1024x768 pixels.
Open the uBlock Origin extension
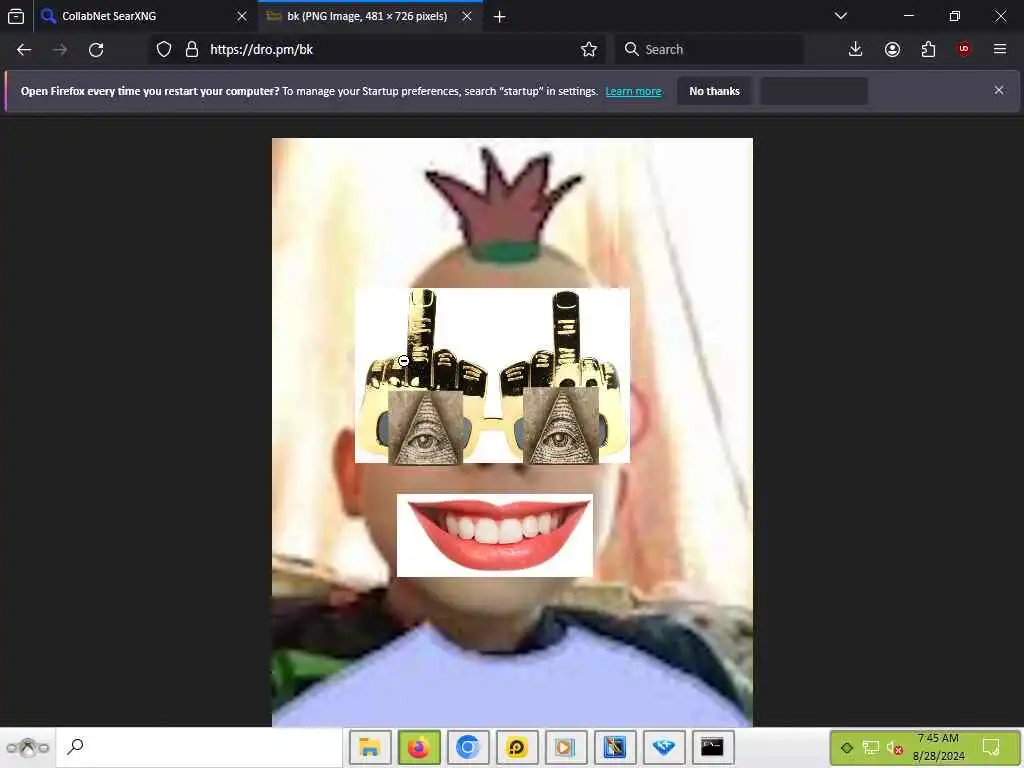(963, 50)
